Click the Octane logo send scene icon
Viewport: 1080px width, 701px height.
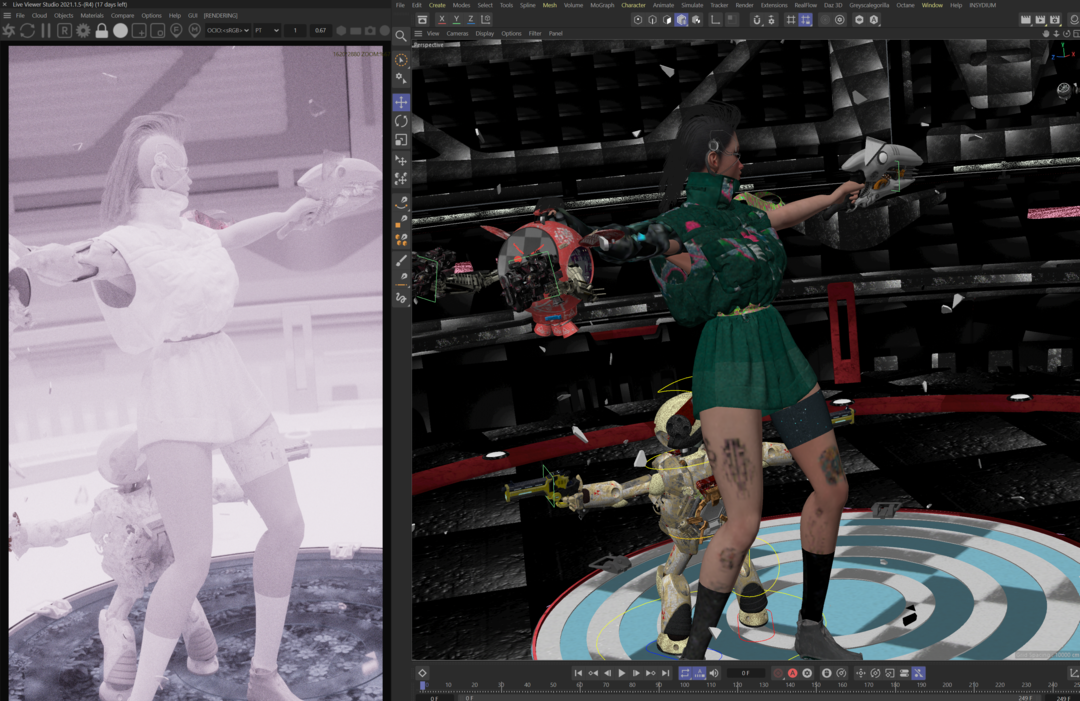coord(9,30)
